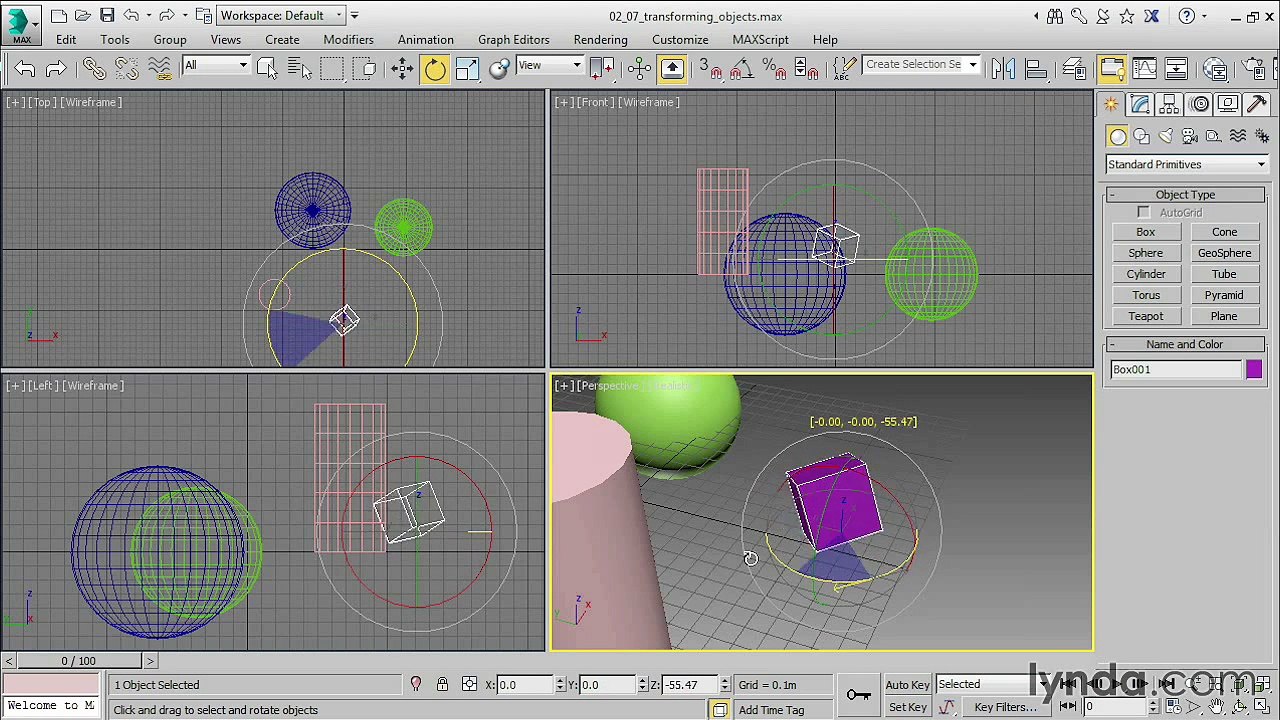This screenshot has width=1280, height=720.
Task: Open the Material Editor icon
Action: click(x=1215, y=68)
